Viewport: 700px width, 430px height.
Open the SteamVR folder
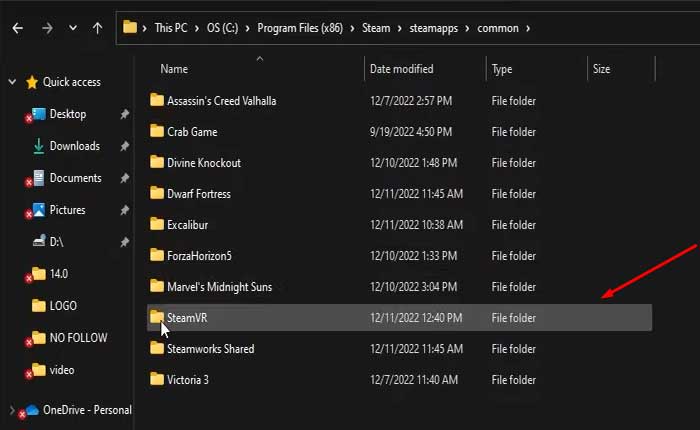click(187, 317)
